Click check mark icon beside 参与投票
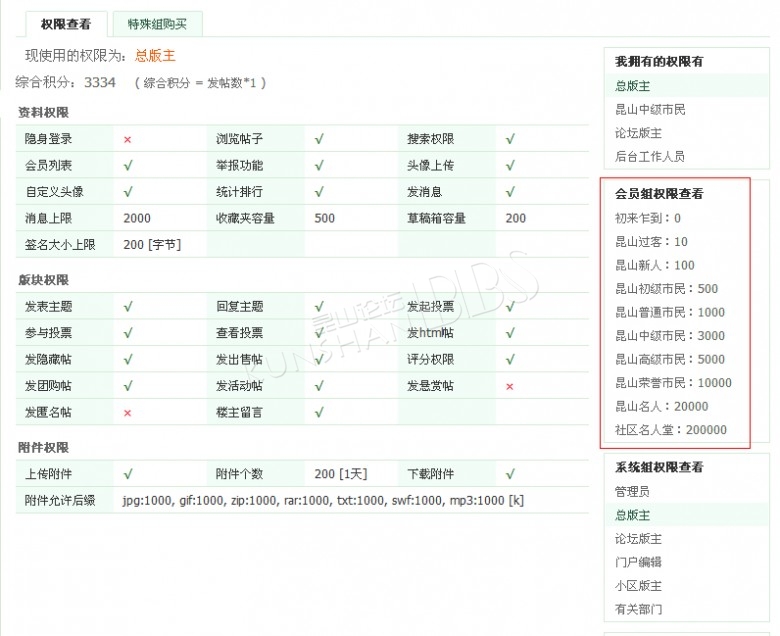The width and height of the screenshot is (780, 636). coord(128,333)
